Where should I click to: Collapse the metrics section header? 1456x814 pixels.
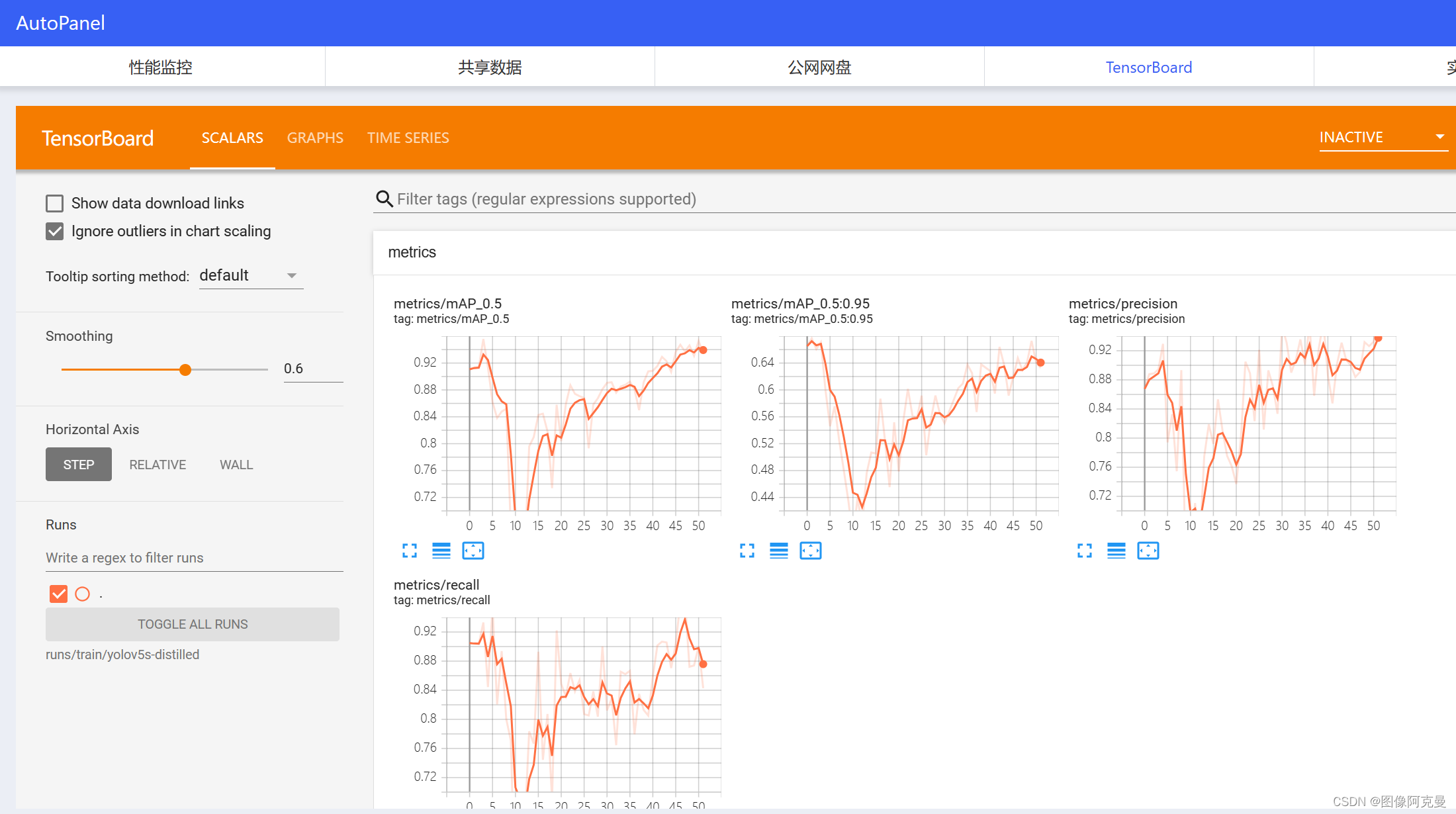coord(412,252)
